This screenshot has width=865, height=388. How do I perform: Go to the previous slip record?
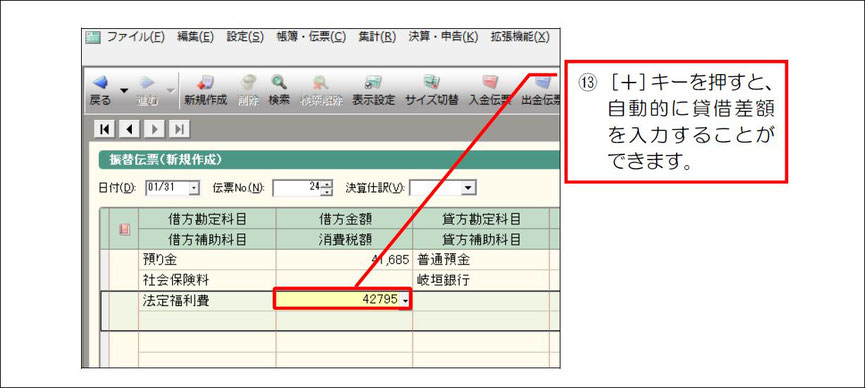click(x=129, y=130)
